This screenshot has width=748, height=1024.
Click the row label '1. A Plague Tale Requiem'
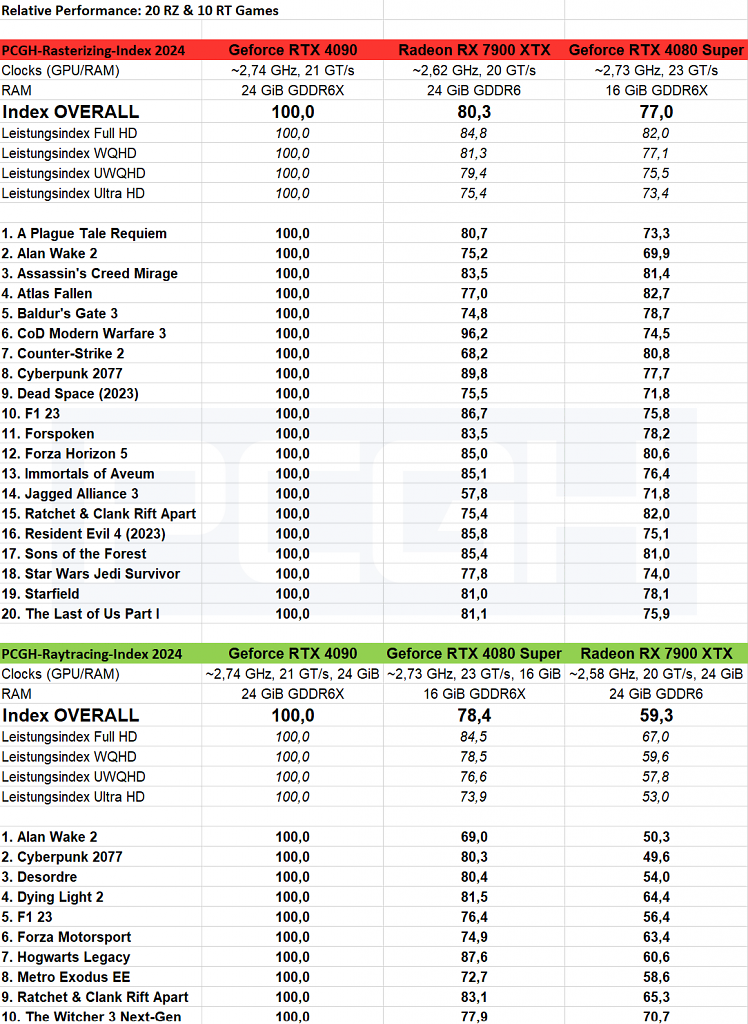84,234
